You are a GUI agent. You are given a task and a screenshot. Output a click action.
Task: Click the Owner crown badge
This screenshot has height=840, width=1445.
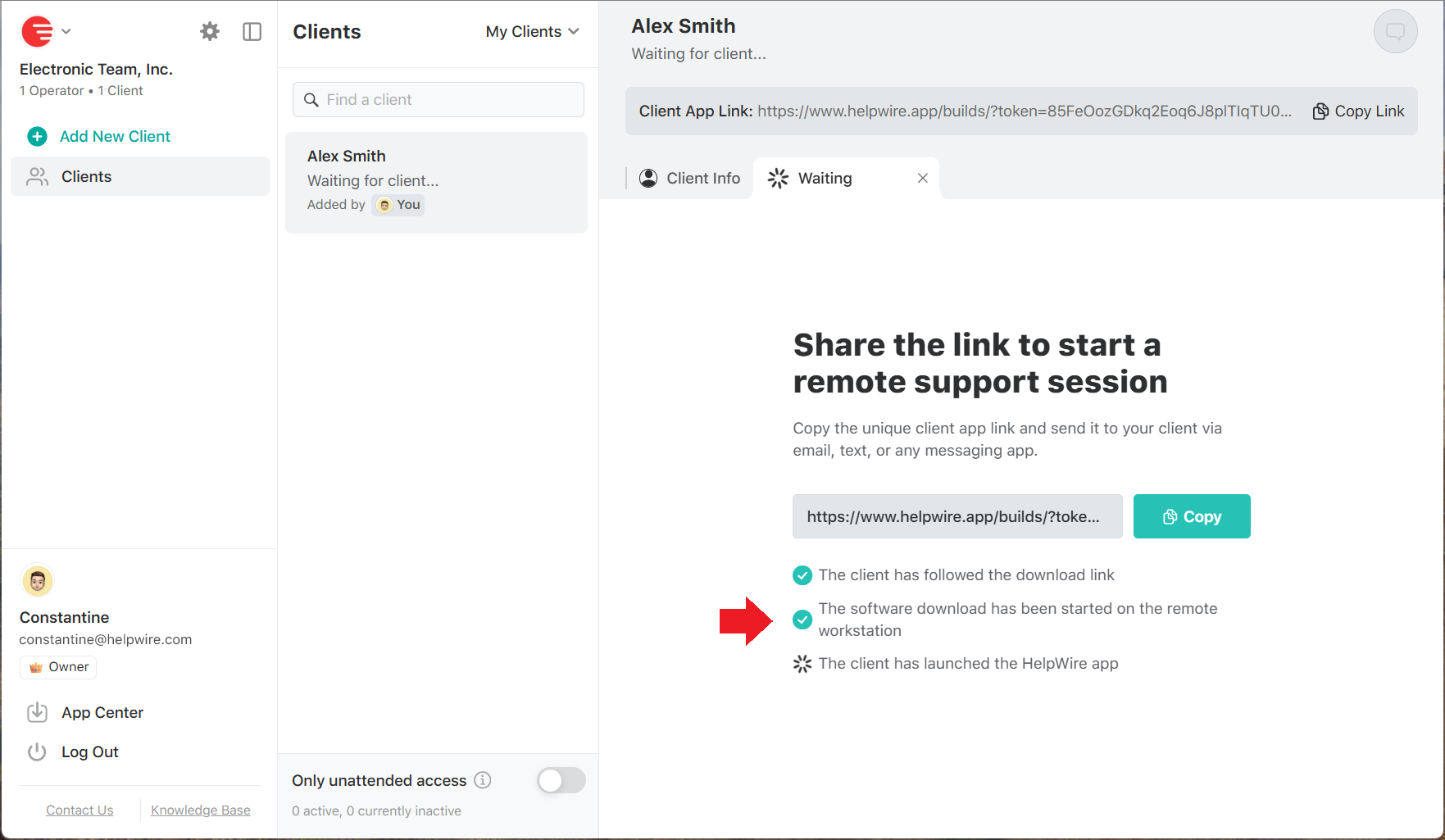57,667
